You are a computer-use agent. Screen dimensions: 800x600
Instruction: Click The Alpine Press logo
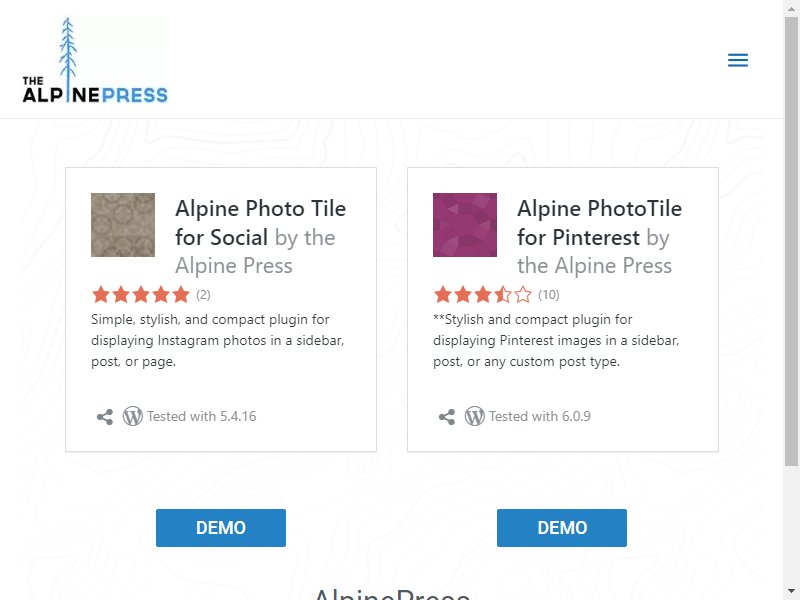95,60
